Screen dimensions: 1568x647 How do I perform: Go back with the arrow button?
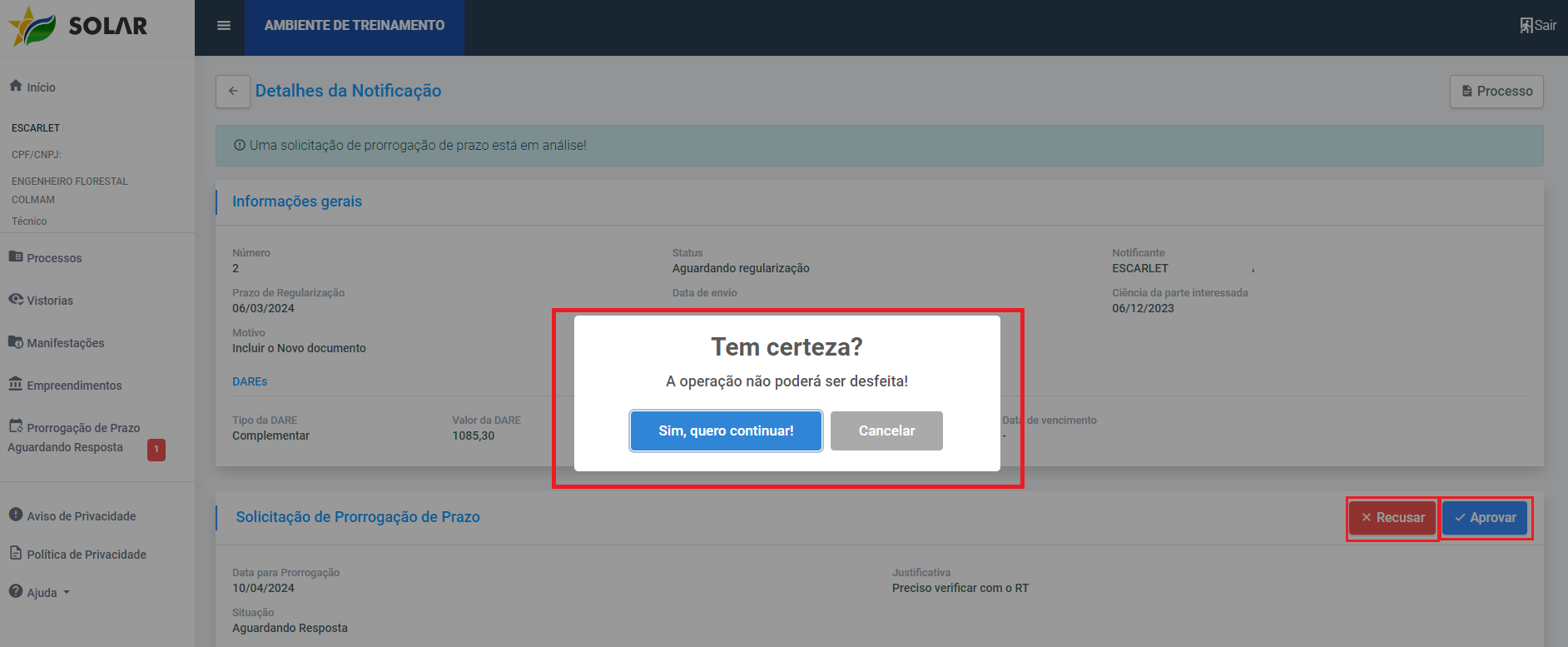click(233, 92)
